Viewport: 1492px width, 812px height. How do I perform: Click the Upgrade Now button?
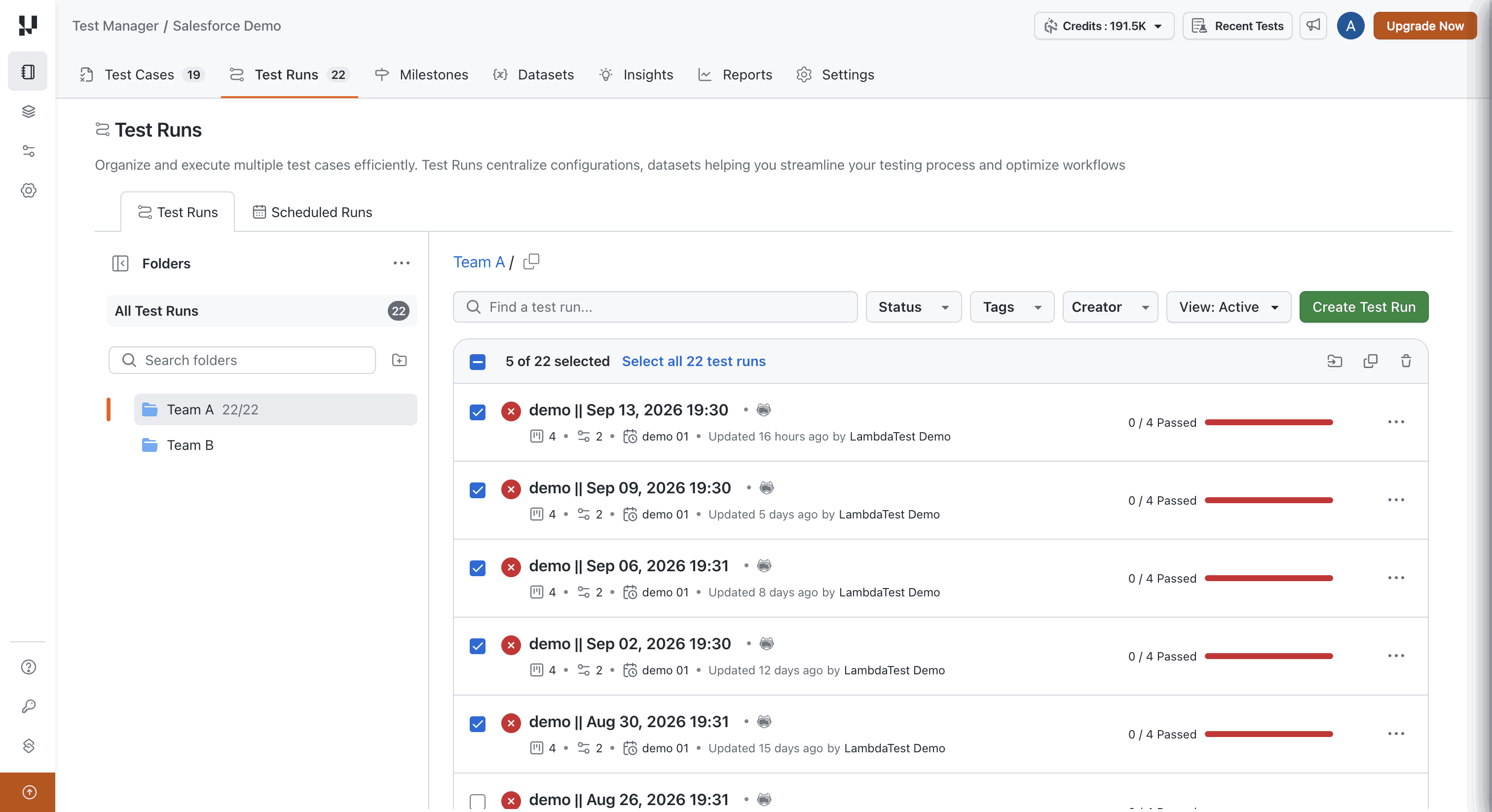(x=1424, y=26)
